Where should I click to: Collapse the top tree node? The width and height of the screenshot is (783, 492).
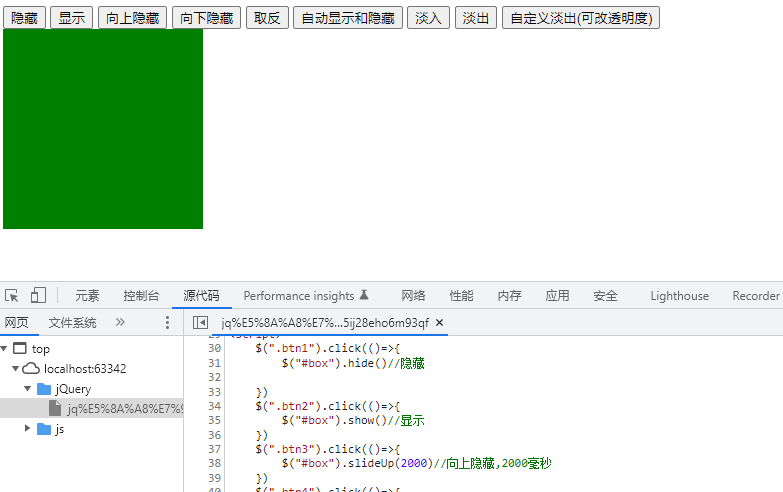click(4, 348)
